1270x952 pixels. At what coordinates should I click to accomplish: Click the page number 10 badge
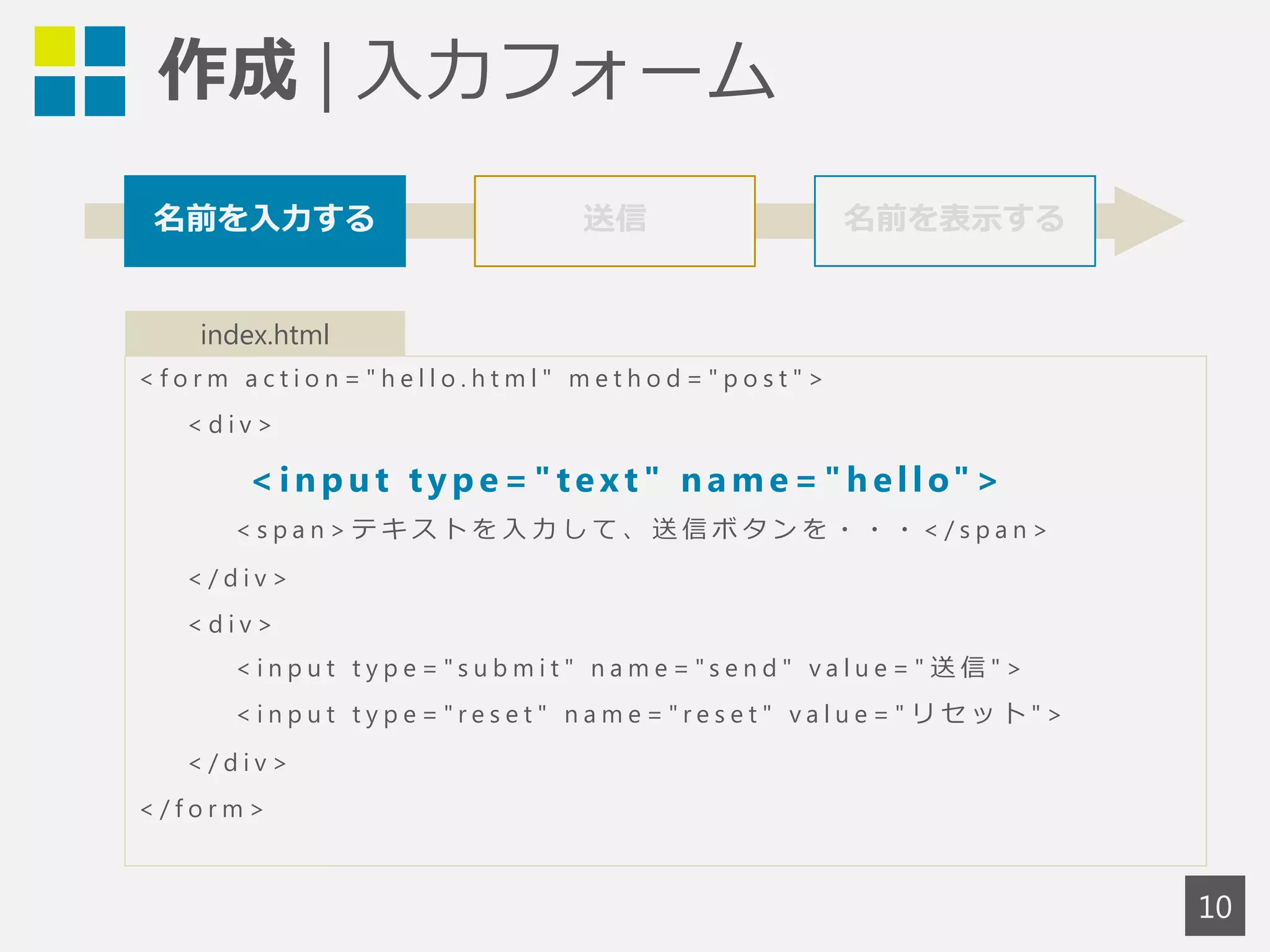[x=1214, y=906]
